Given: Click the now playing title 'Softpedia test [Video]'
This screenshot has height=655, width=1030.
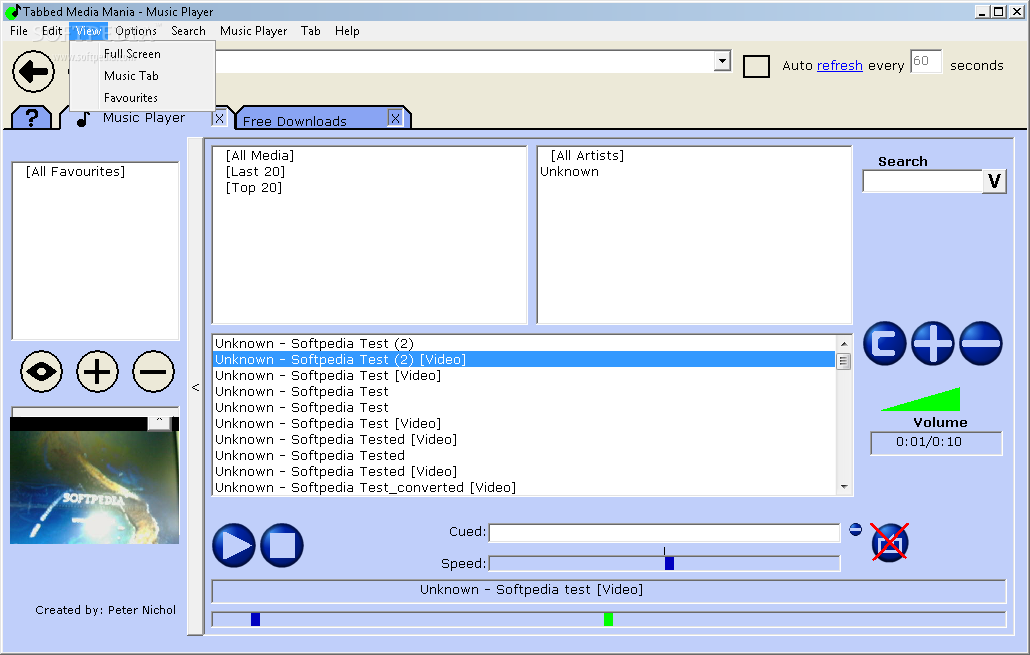Looking at the screenshot, I should tap(531, 589).
